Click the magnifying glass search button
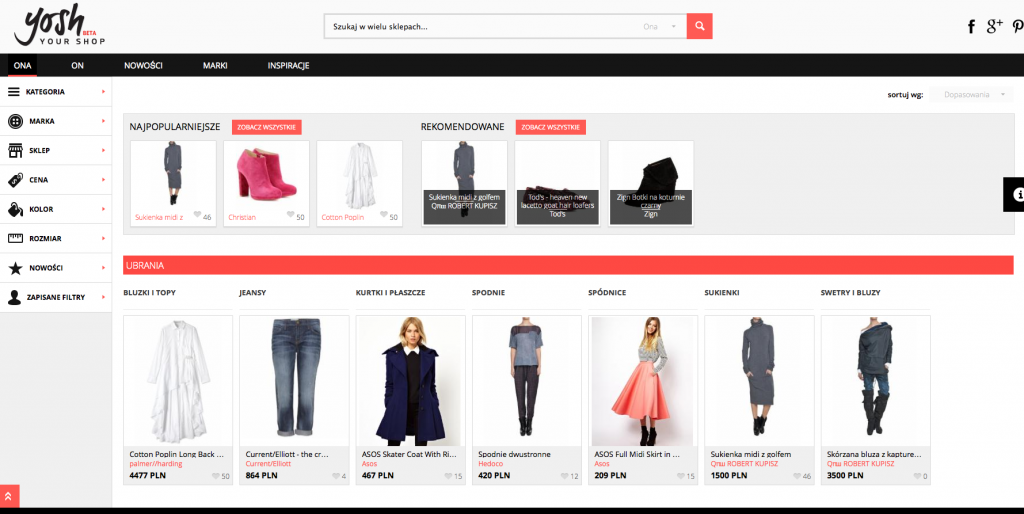This screenshot has height=514, width=1024. click(699, 26)
